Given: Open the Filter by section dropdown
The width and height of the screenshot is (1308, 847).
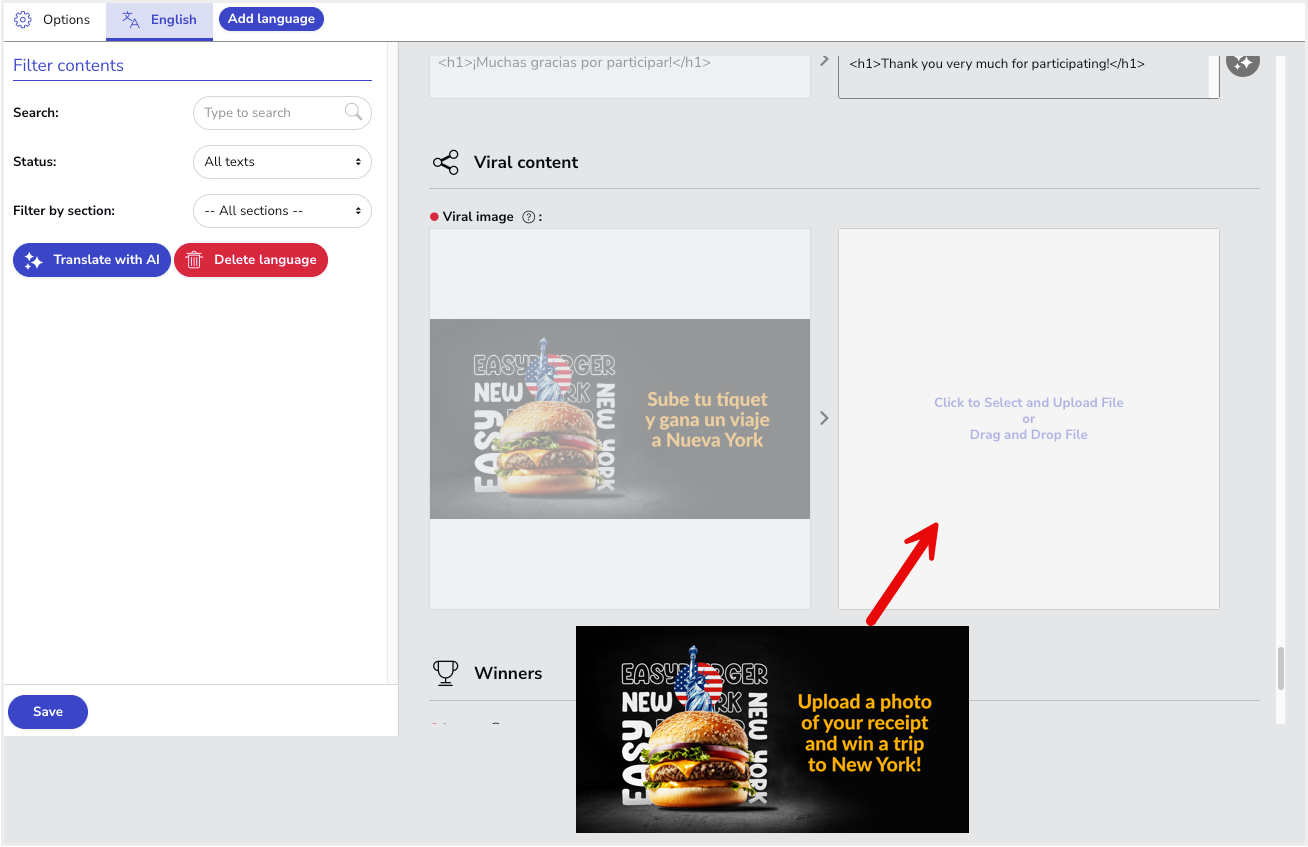Looking at the screenshot, I should (282, 211).
